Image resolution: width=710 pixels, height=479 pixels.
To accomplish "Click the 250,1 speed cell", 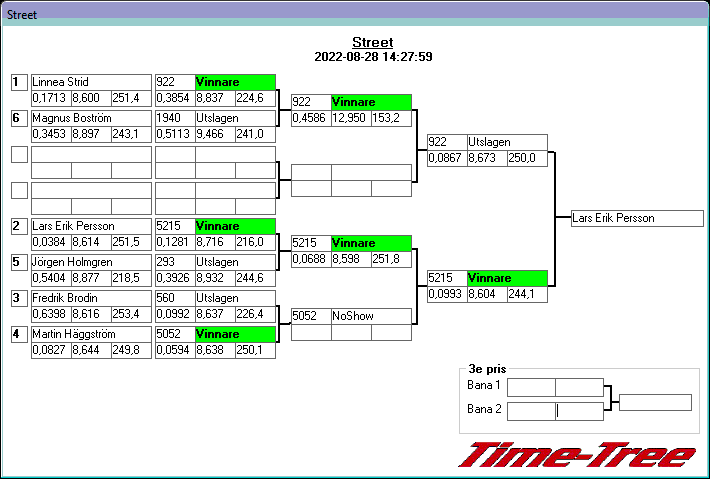I will pyautogui.click(x=255, y=350).
